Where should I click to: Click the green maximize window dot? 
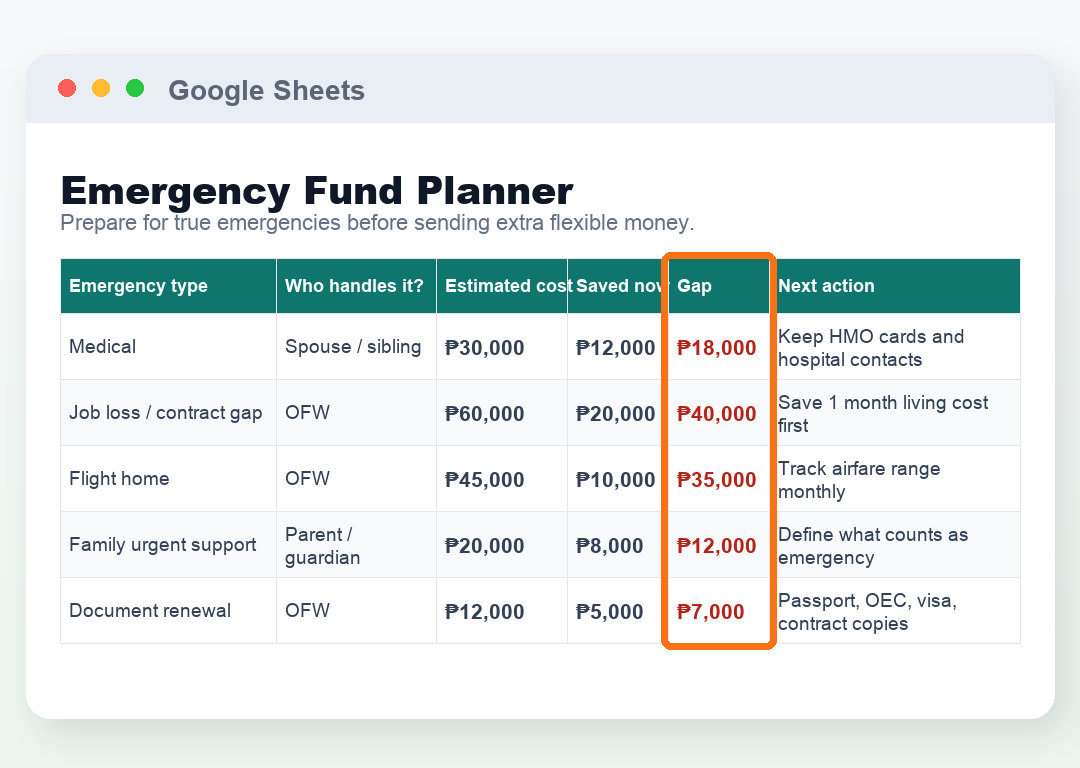click(135, 89)
